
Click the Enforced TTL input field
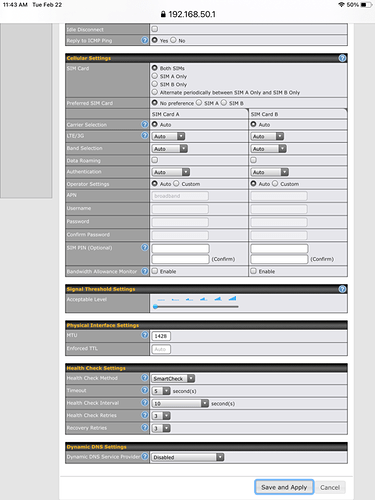[x=161, y=349]
